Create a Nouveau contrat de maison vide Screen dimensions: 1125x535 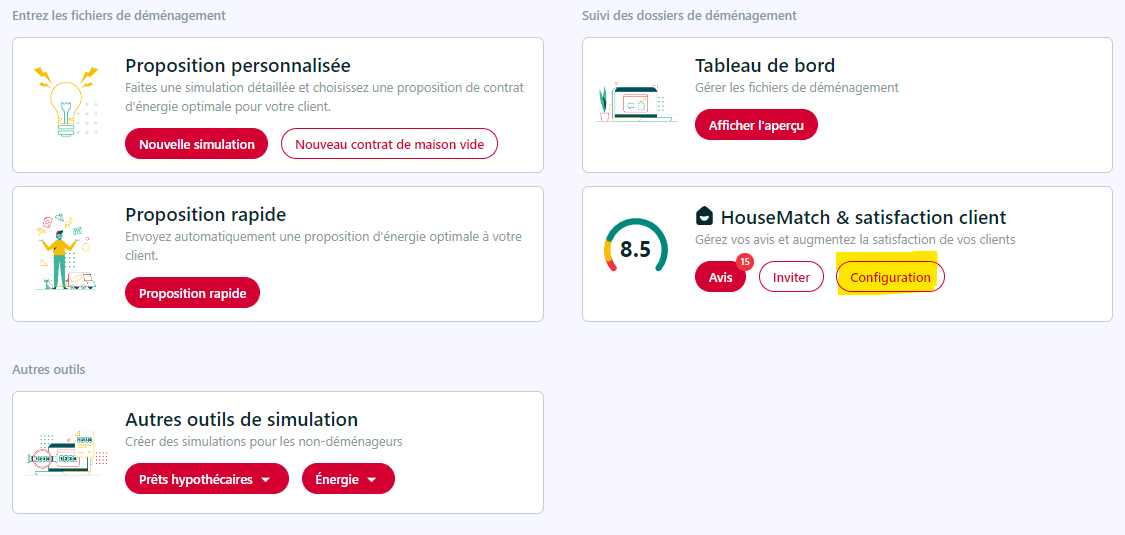(389, 144)
